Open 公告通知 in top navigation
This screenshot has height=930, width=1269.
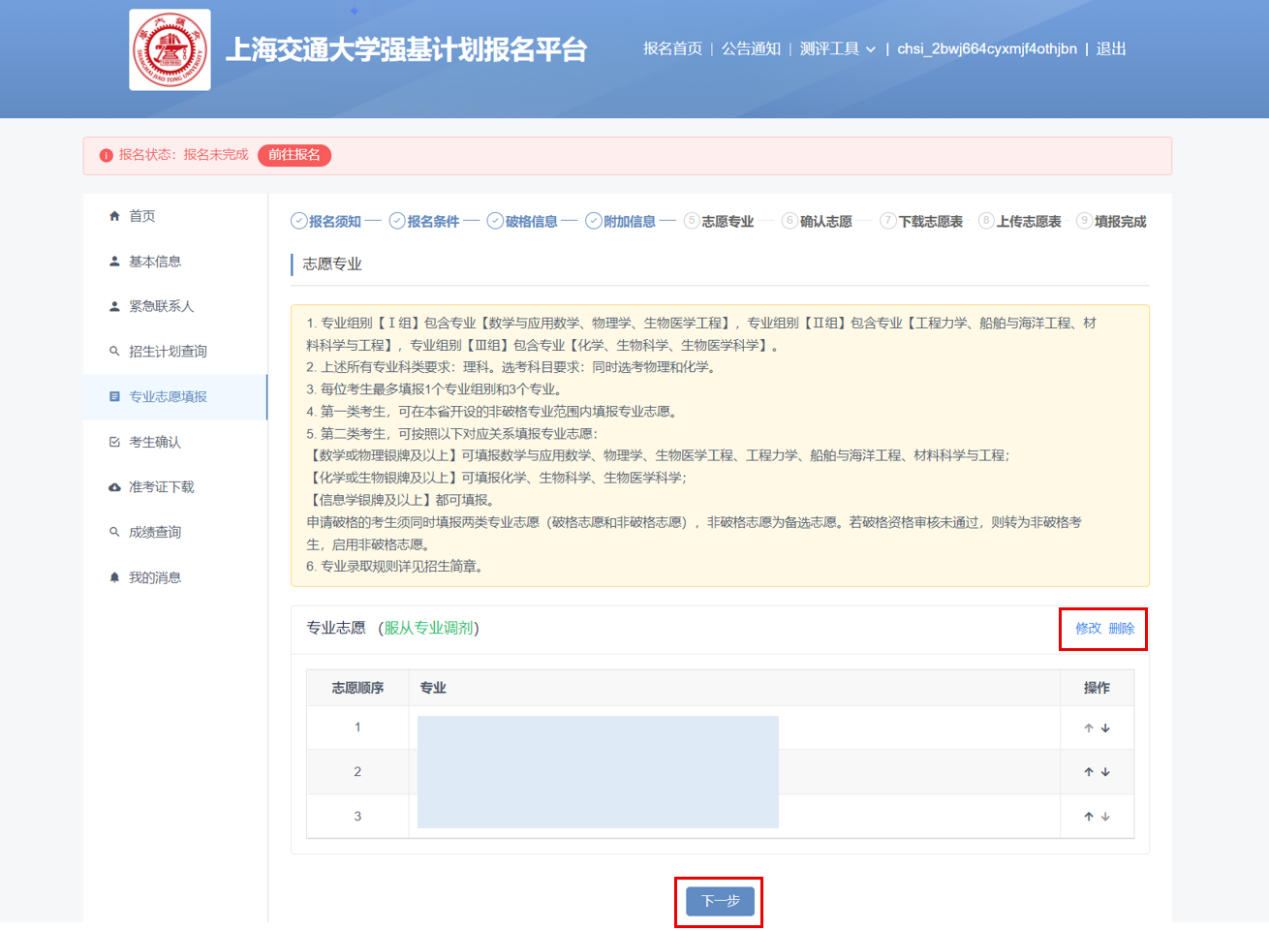click(751, 49)
